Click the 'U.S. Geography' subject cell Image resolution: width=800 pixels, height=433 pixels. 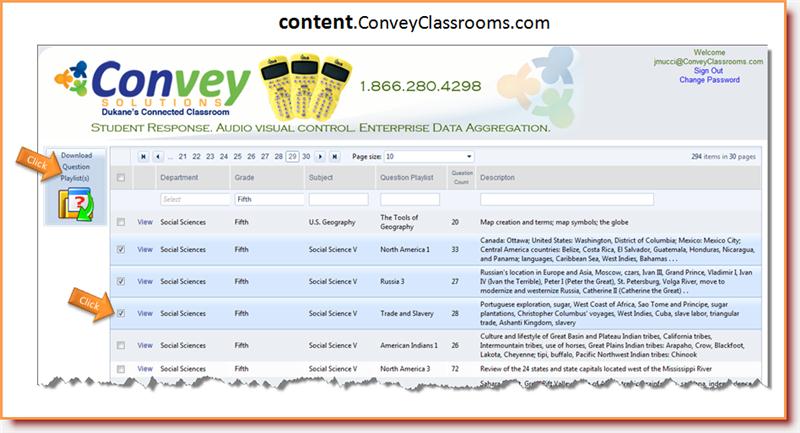pyautogui.click(x=332, y=222)
